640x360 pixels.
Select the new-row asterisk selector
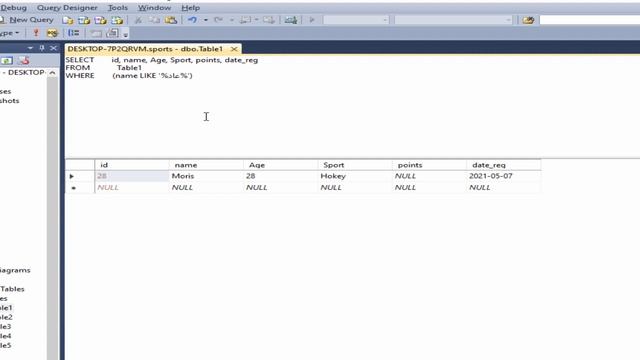pyautogui.click(x=80, y=188)
